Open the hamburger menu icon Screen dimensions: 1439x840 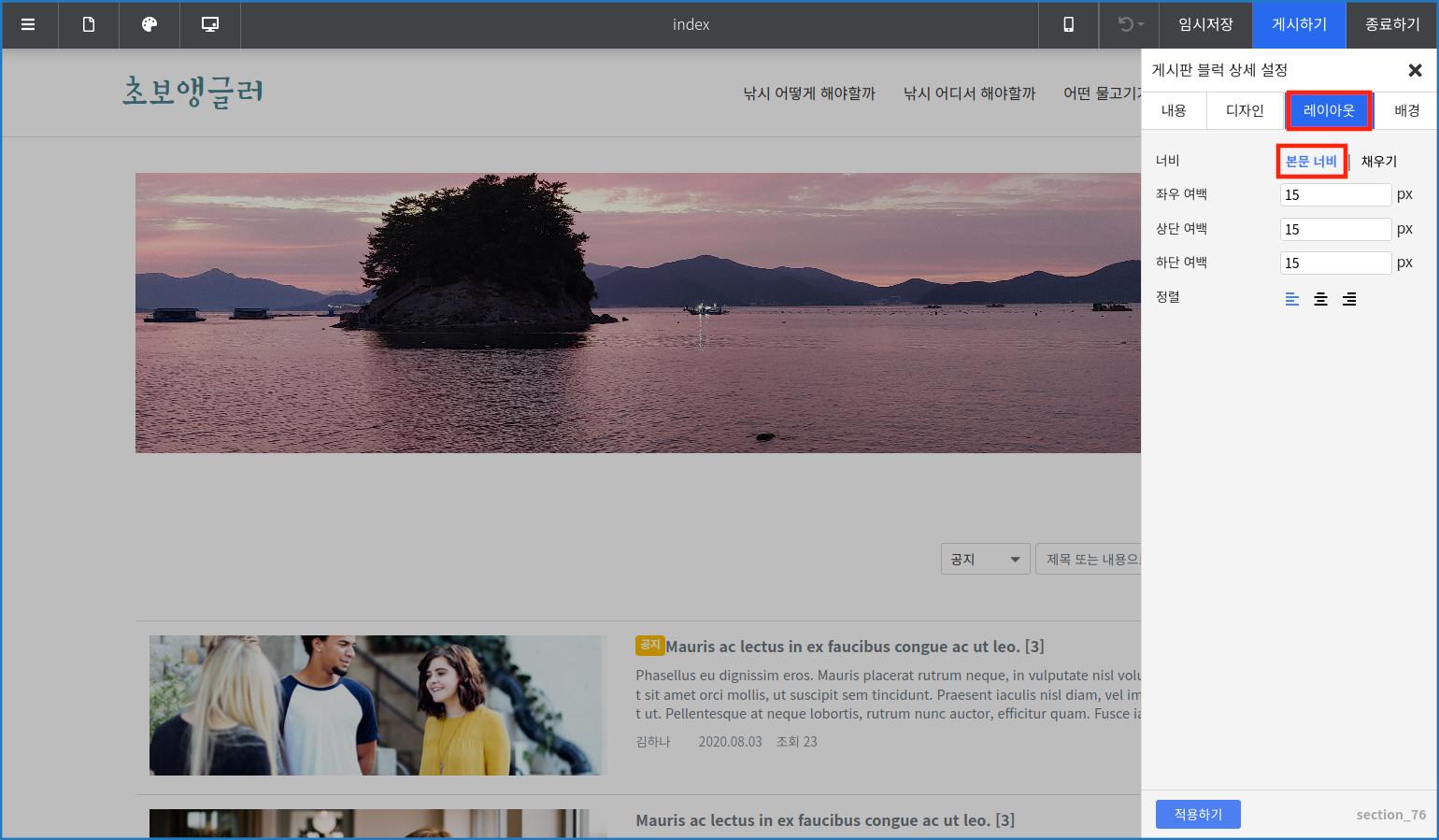click(x=28, y=24)
